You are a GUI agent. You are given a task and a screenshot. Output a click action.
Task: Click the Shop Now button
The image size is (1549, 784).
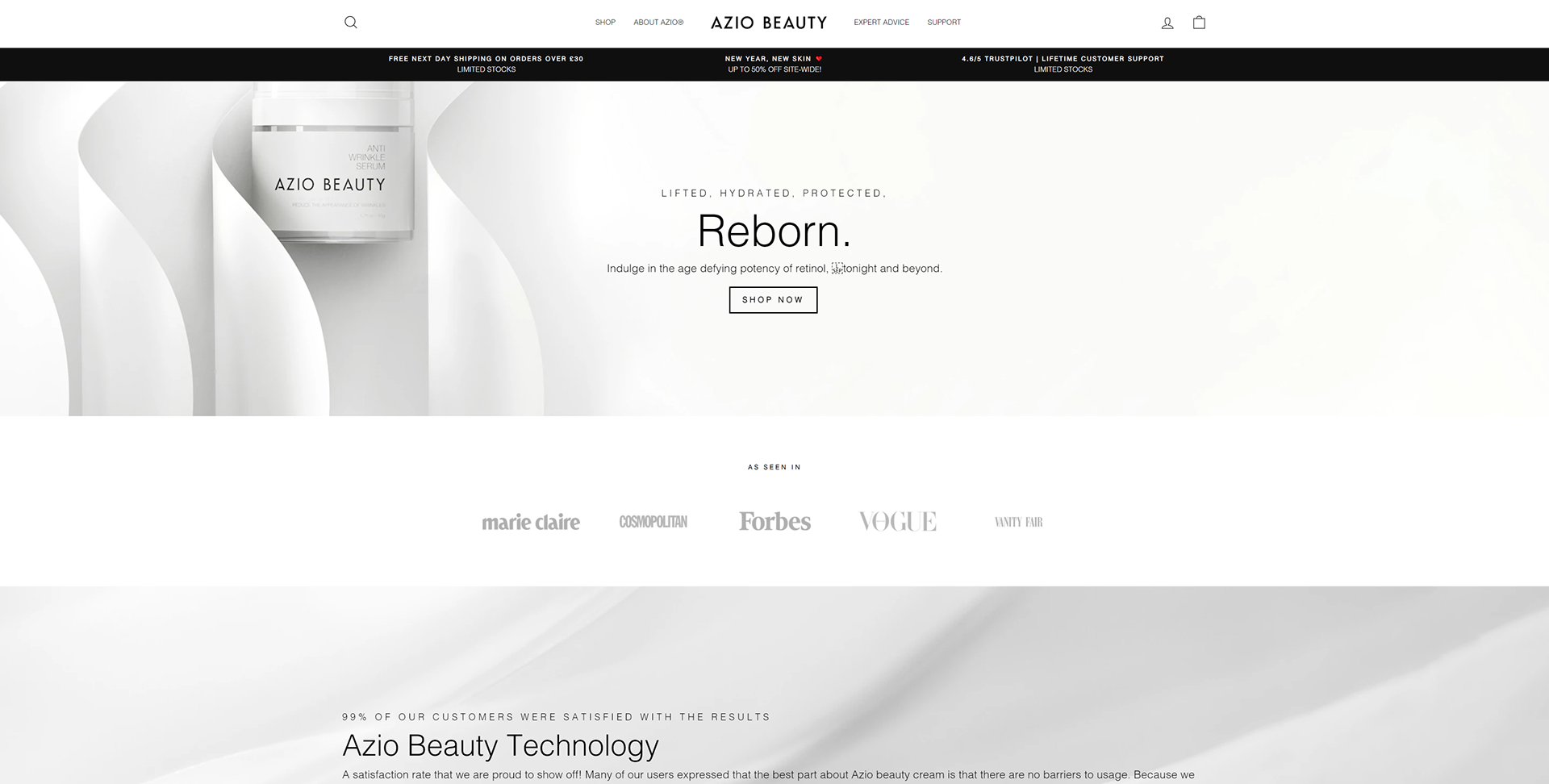[x=773, y=300]
